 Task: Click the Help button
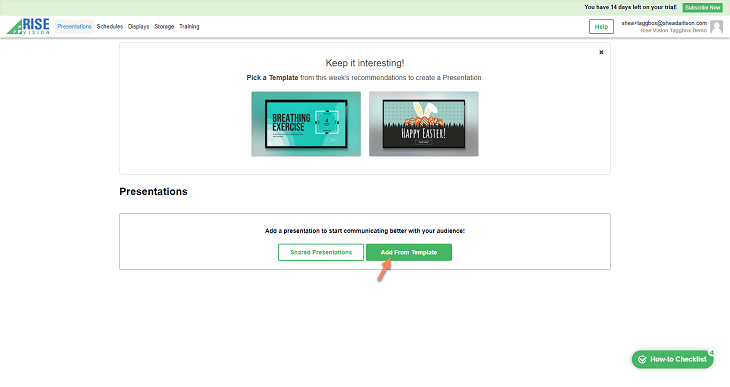(601, 27)
